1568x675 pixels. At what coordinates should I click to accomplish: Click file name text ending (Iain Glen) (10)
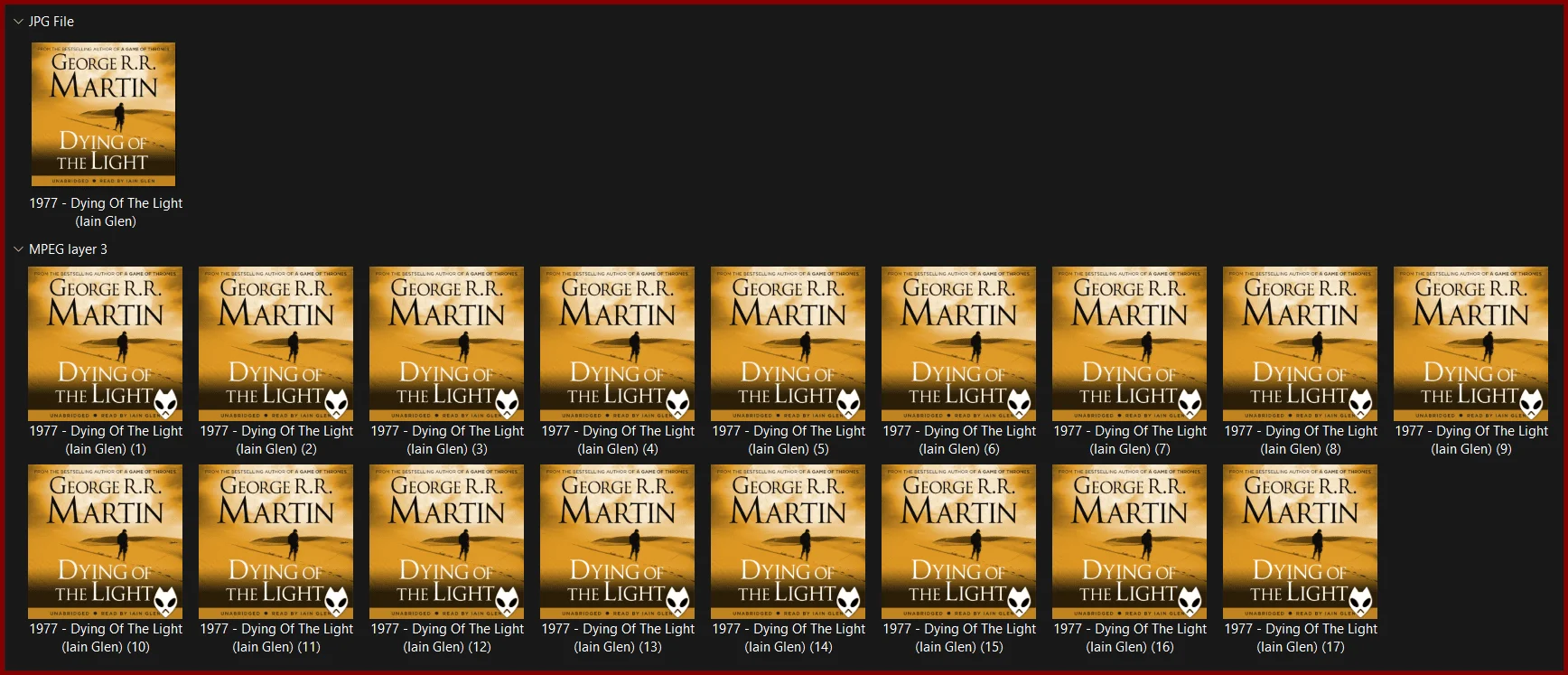106,638
